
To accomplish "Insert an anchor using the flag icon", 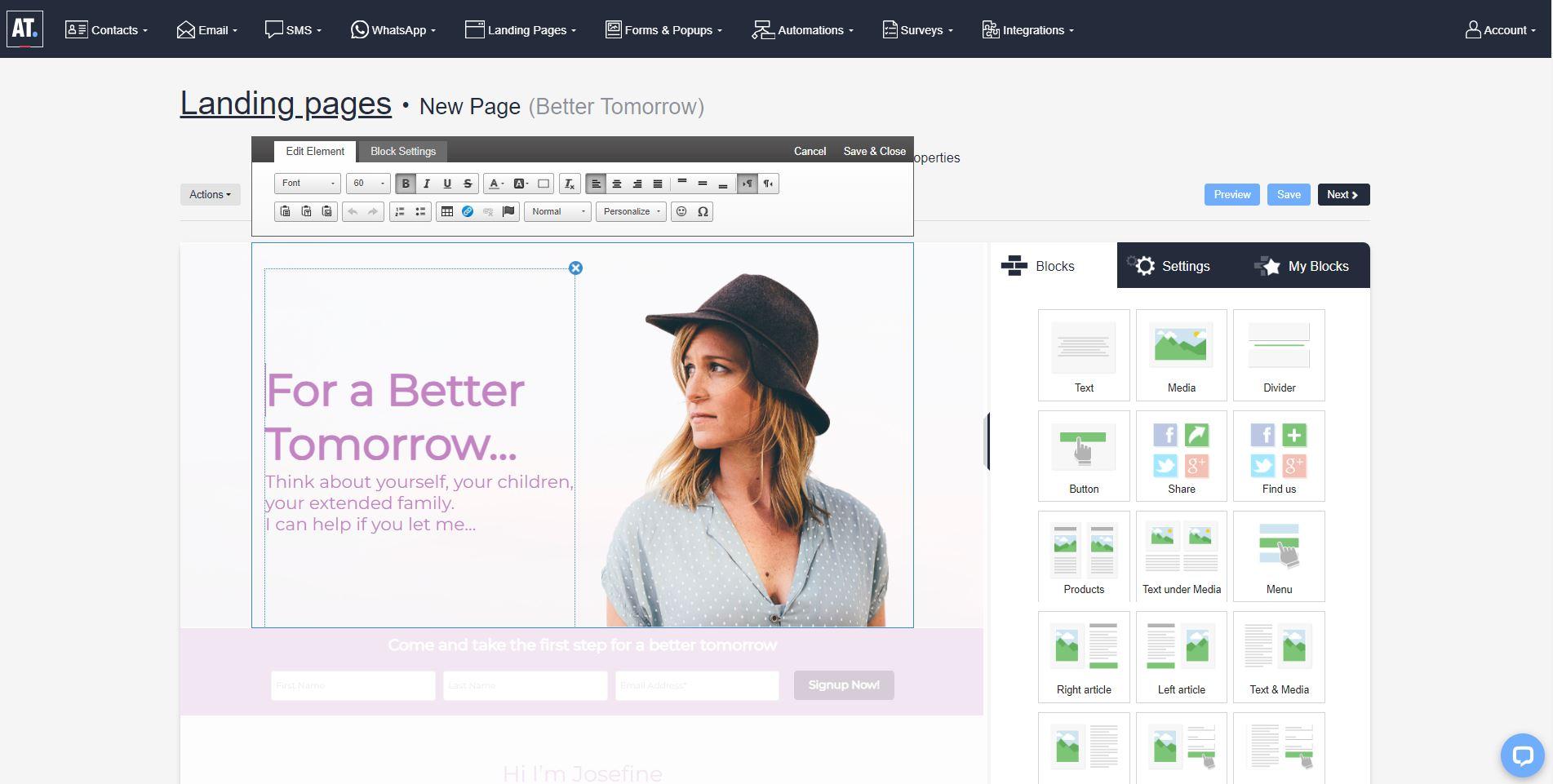I will click(508, 212).
